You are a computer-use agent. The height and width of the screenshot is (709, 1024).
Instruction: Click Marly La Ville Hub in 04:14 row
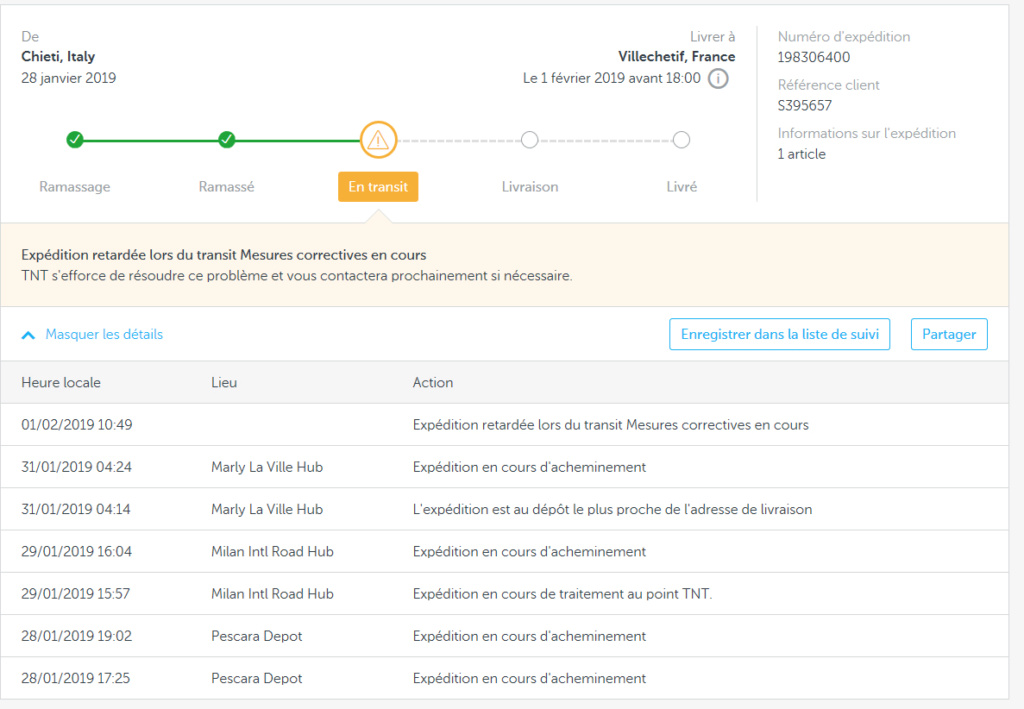coord(267,509)
